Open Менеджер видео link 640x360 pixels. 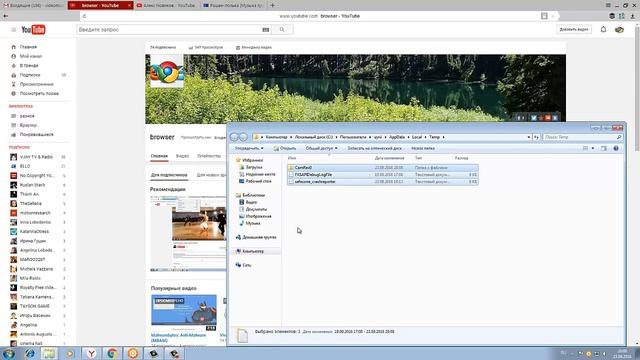coord(253,47)
